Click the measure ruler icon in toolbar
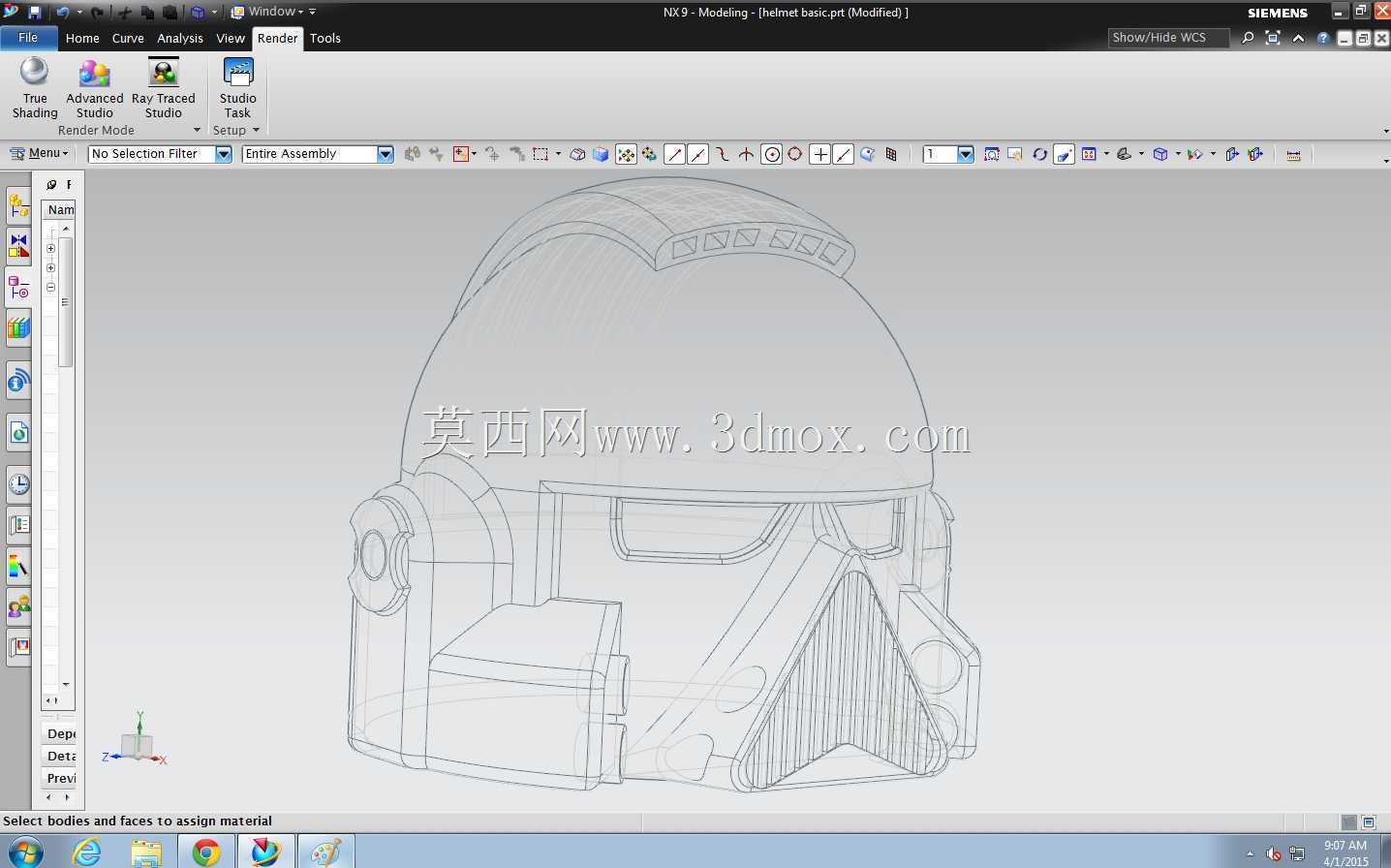 coord(1293,154)
